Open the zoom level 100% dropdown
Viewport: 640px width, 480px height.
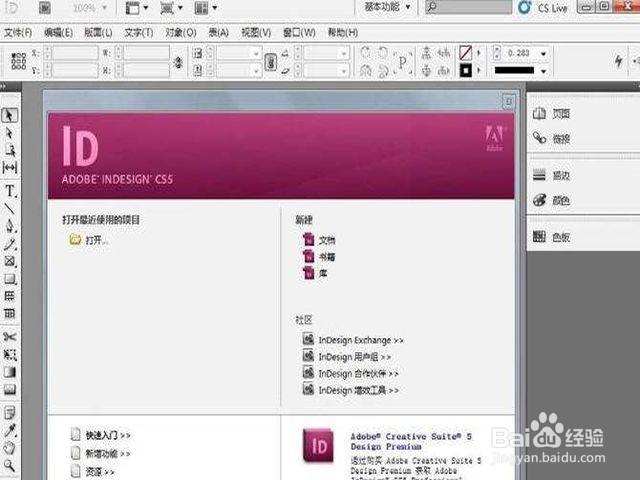[x=90, y=8]
